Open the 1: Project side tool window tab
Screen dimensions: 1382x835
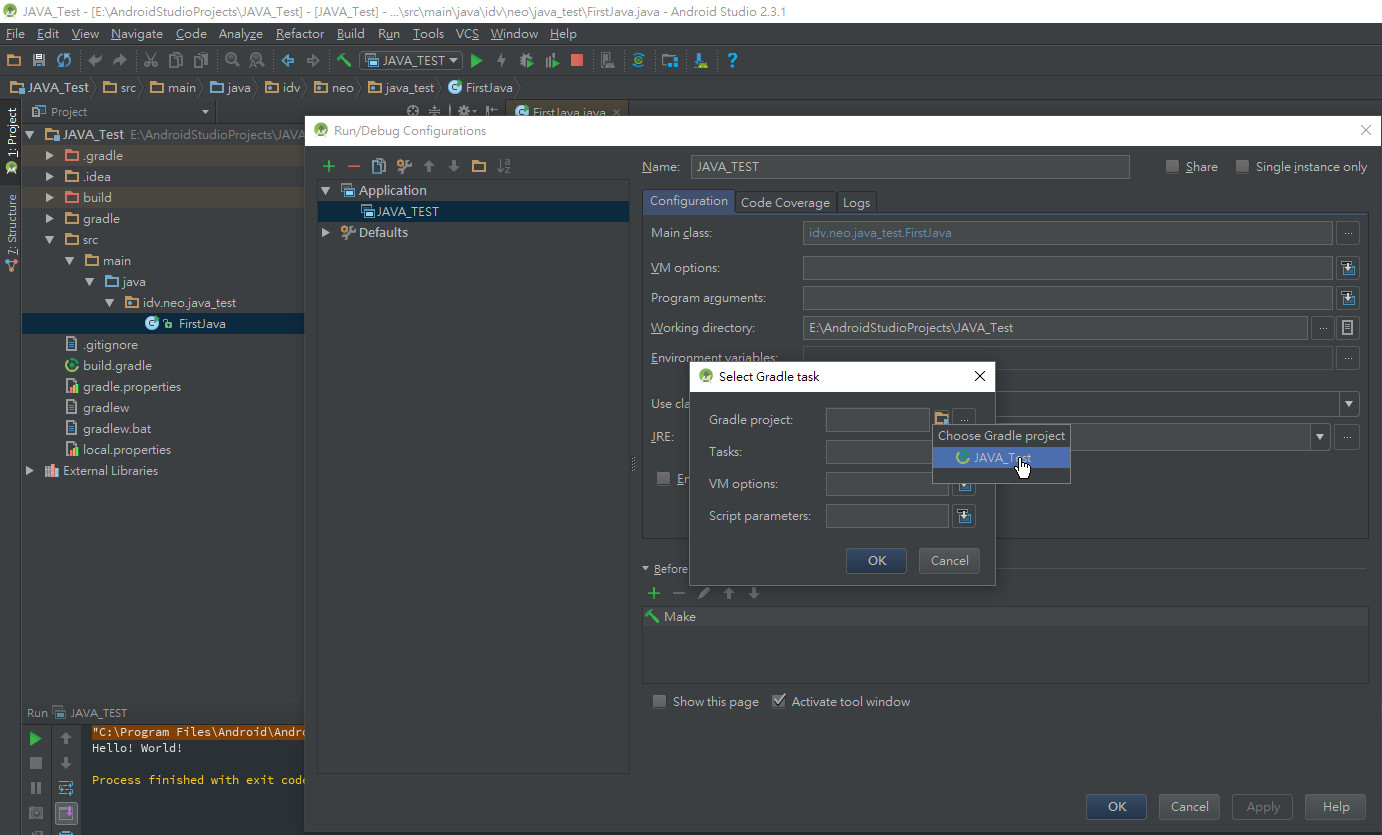[11, 142]
